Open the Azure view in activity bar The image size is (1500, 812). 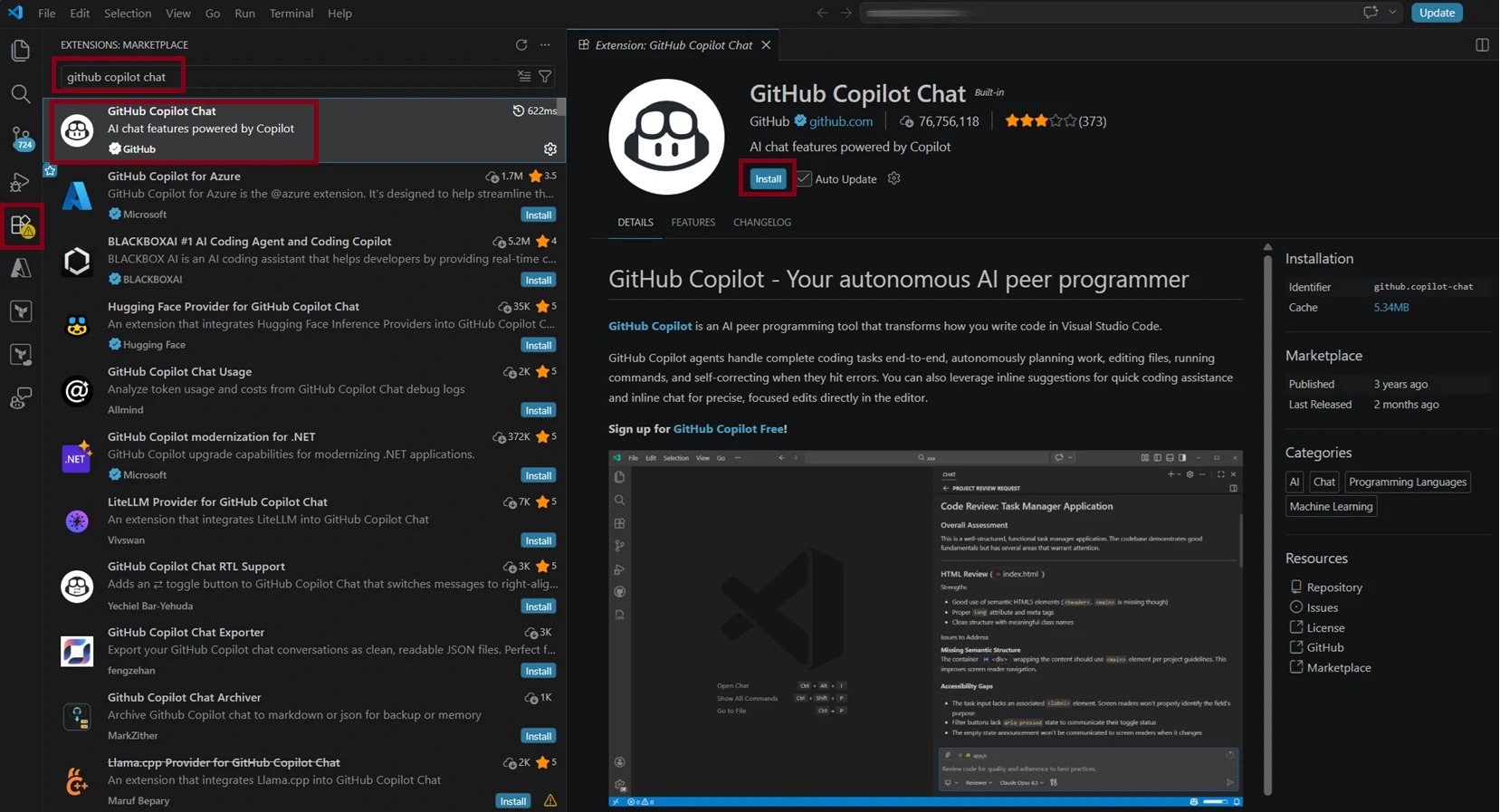[20, 268]
